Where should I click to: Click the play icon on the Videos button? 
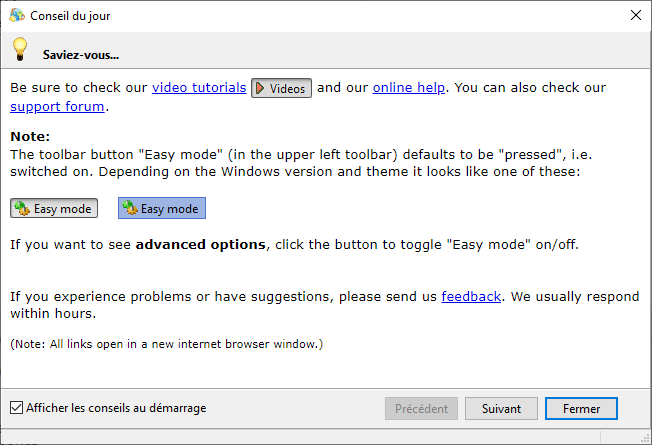(260, 88)
